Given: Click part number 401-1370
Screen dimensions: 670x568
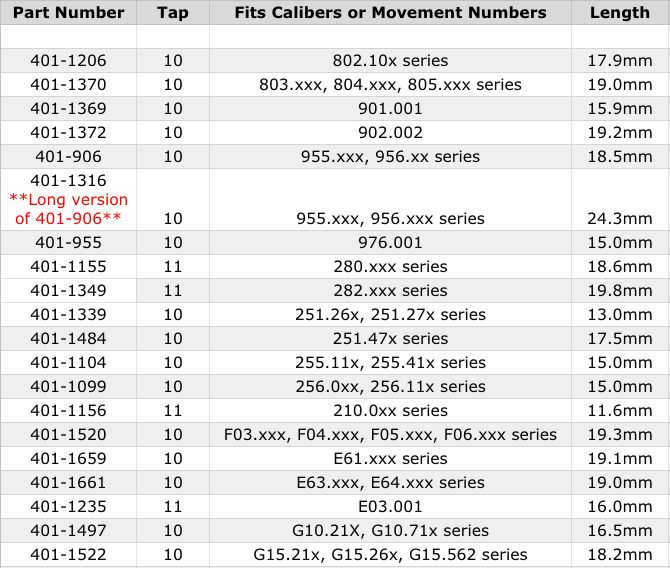Looking at the screenshot, I should [x=67, y=85].
